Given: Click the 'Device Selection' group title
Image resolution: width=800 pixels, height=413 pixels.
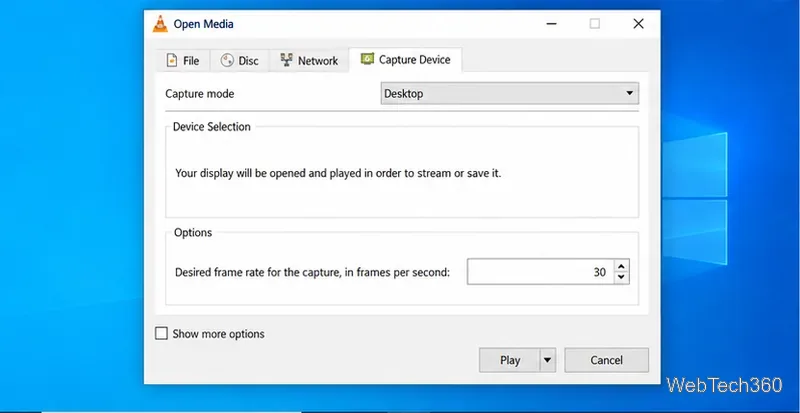Looking at the screenshot, I should 212,127.
